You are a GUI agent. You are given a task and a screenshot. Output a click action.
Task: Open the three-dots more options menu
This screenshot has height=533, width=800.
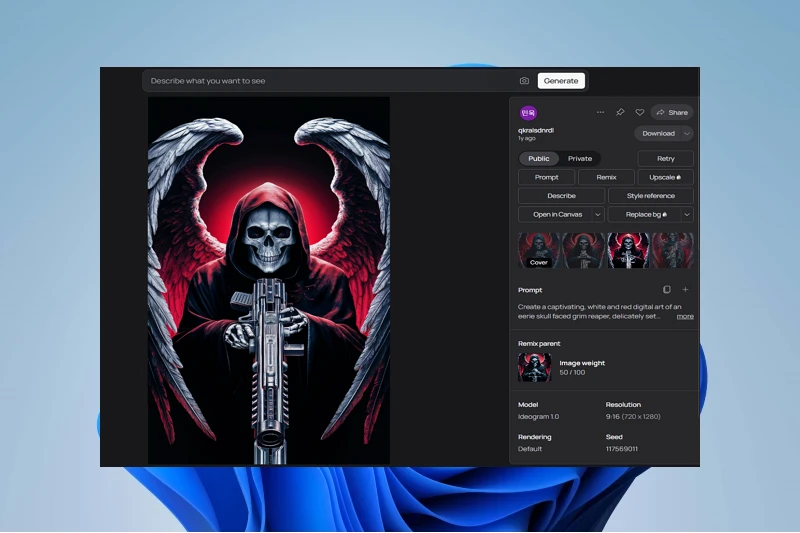600,113
